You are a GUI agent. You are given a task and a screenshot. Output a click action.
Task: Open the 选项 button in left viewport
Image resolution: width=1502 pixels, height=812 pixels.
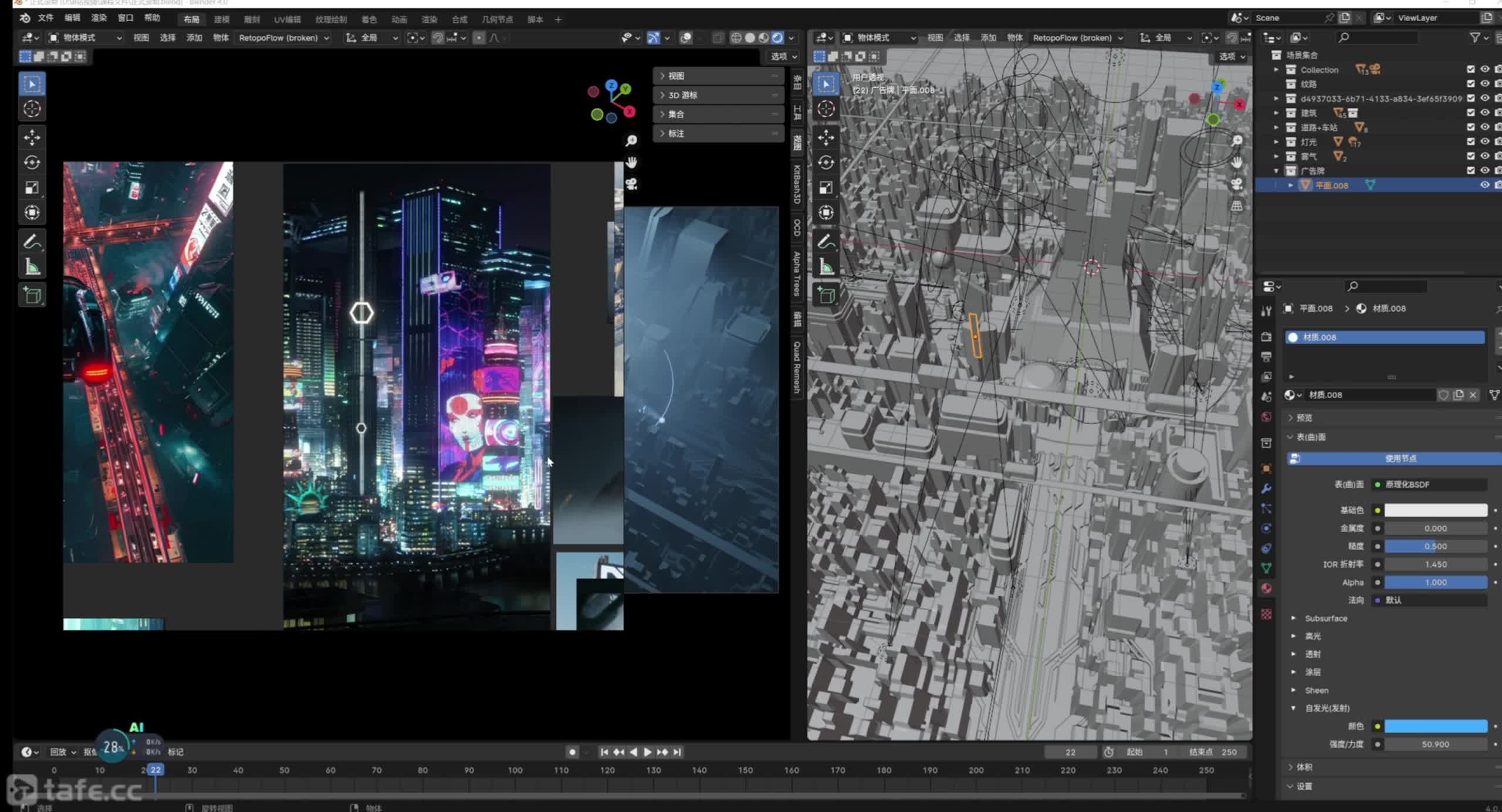pyautogui.click(x=784, y=56)
